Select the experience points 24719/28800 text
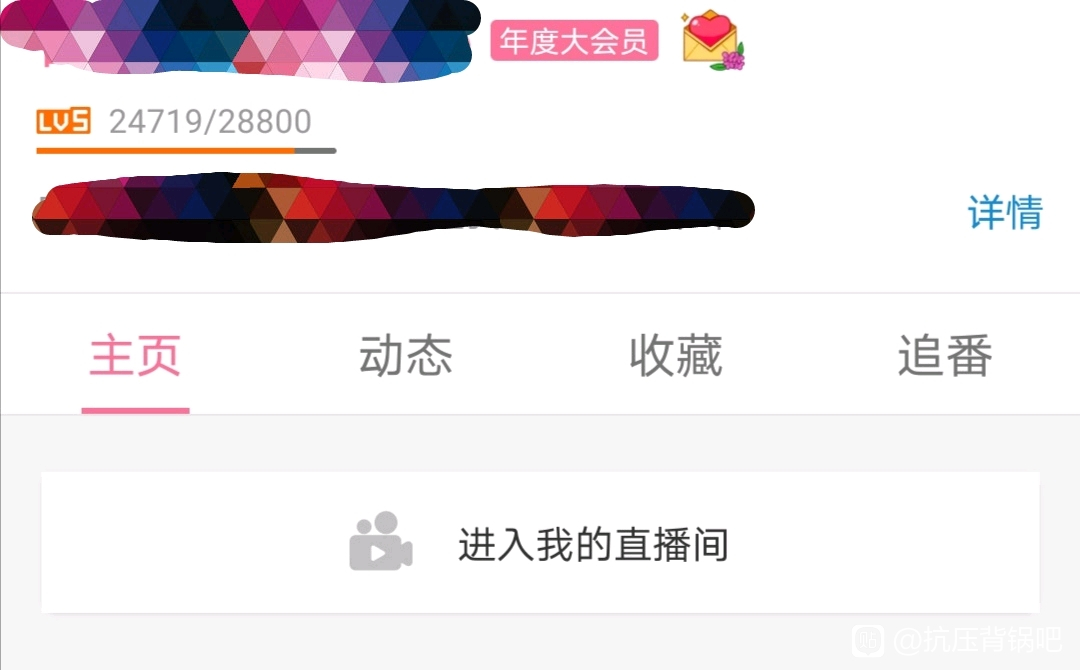Screen dimensions: 1080x670 tap(210, 121)
